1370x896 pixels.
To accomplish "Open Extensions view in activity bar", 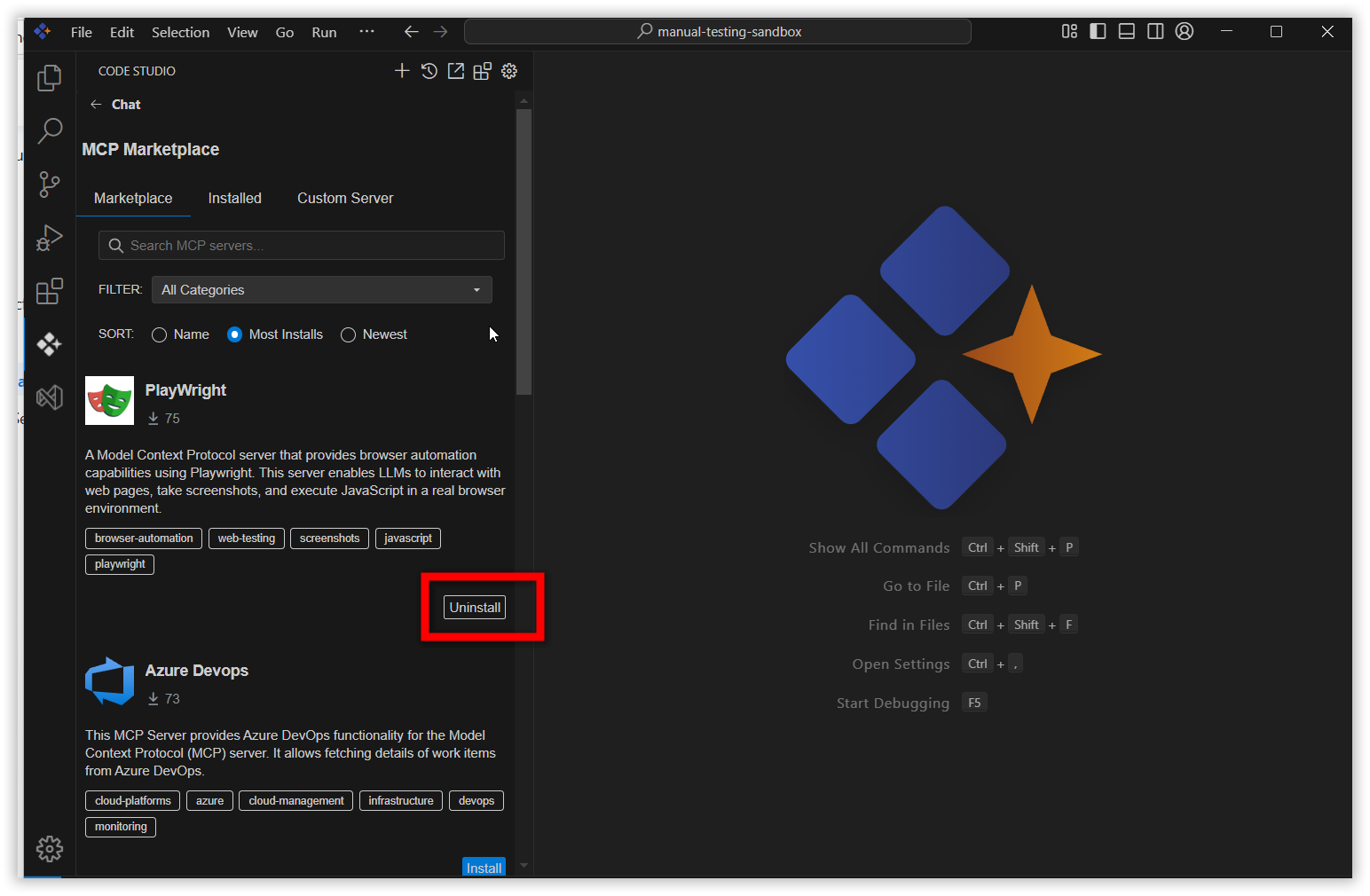I will (50, 291).
